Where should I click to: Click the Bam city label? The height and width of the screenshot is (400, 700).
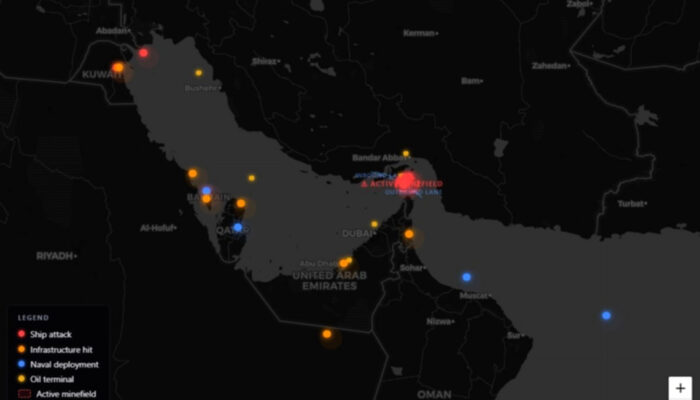click(x=472, y=81)
